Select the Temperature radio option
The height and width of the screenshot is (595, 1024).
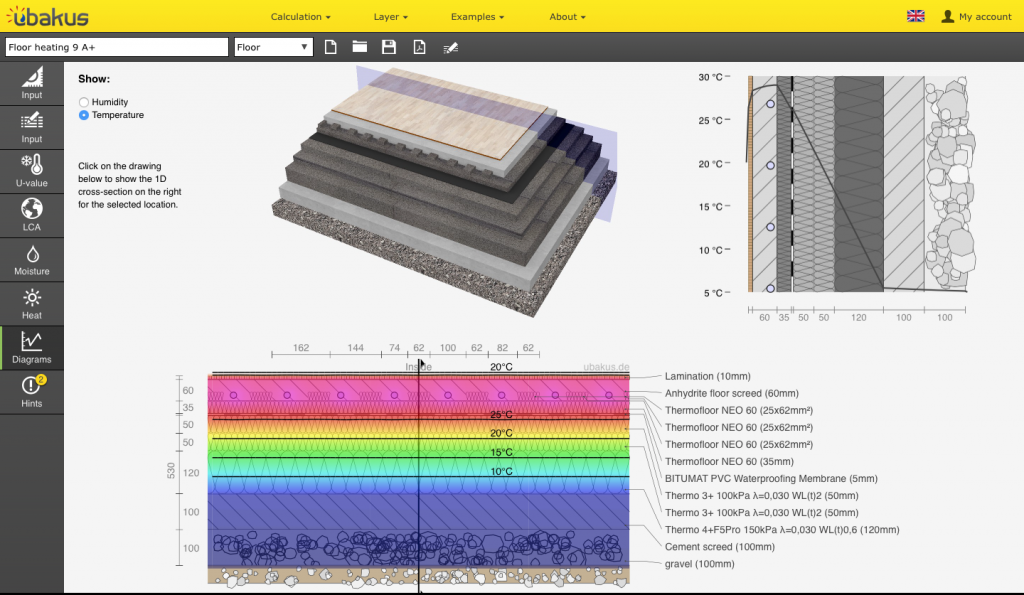84,115
